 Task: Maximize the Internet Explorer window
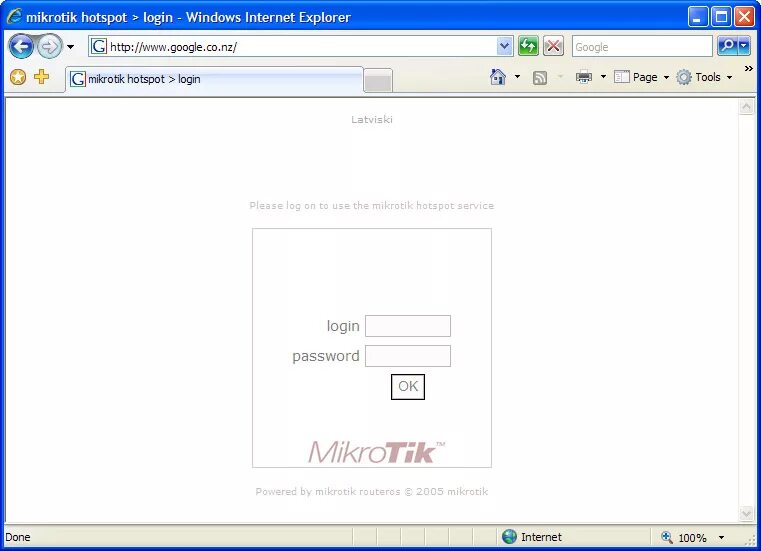pos(721,17)
